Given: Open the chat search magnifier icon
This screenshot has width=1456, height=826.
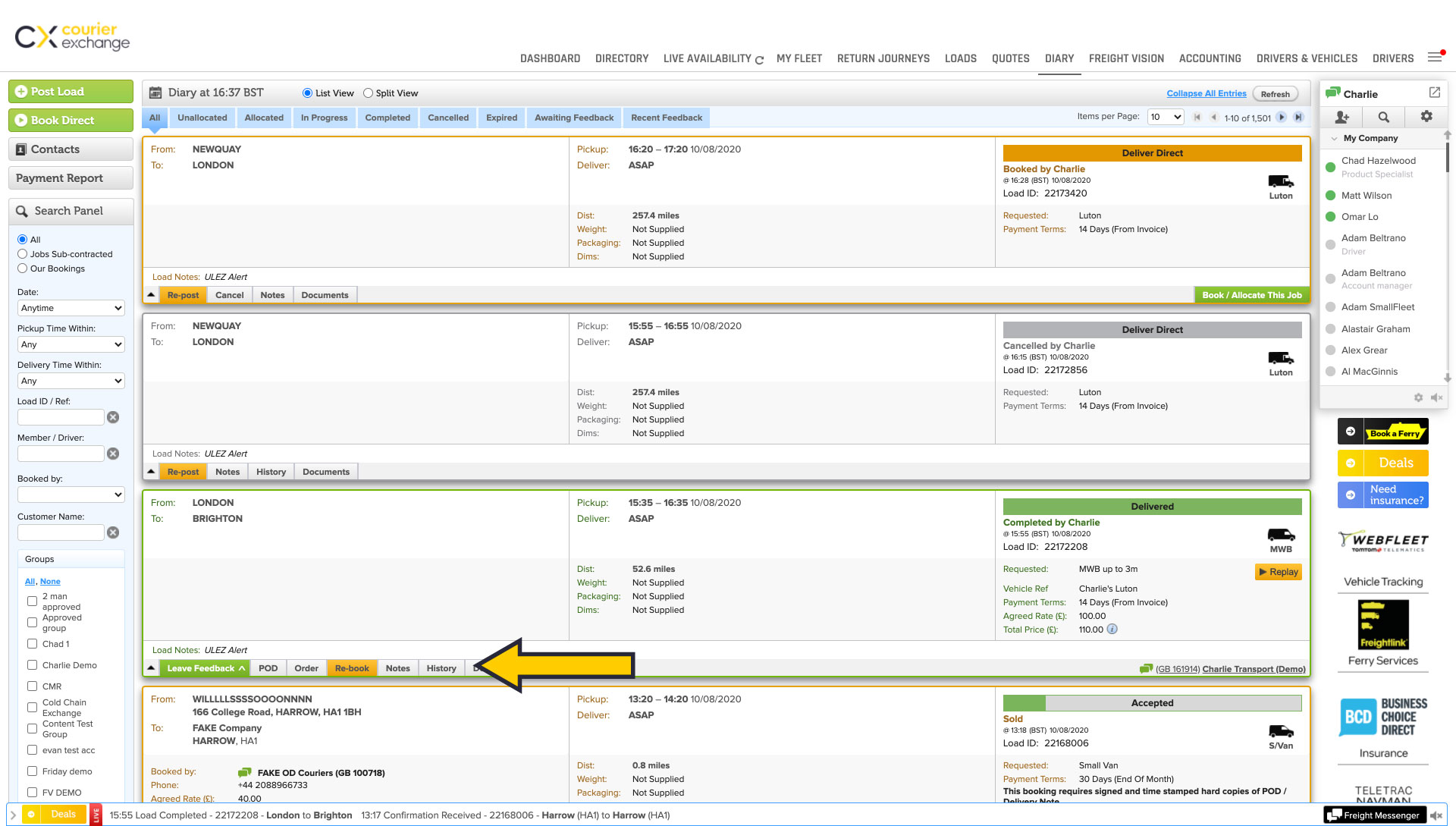Looking at the screenshot, I should pos(1384,117).
